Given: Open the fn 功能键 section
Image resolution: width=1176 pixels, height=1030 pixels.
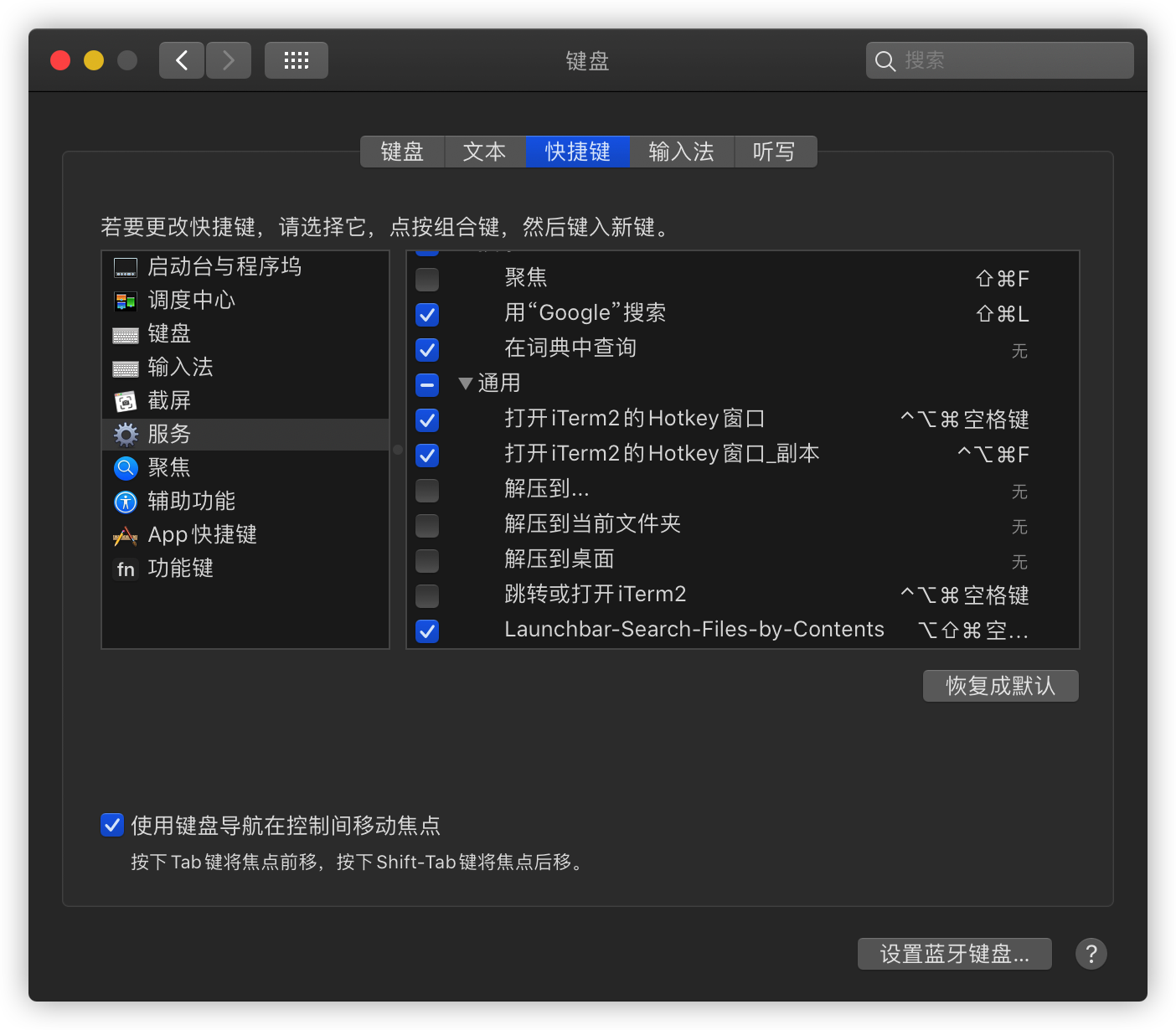Looking at the screenshot, I should coord(125,569).
